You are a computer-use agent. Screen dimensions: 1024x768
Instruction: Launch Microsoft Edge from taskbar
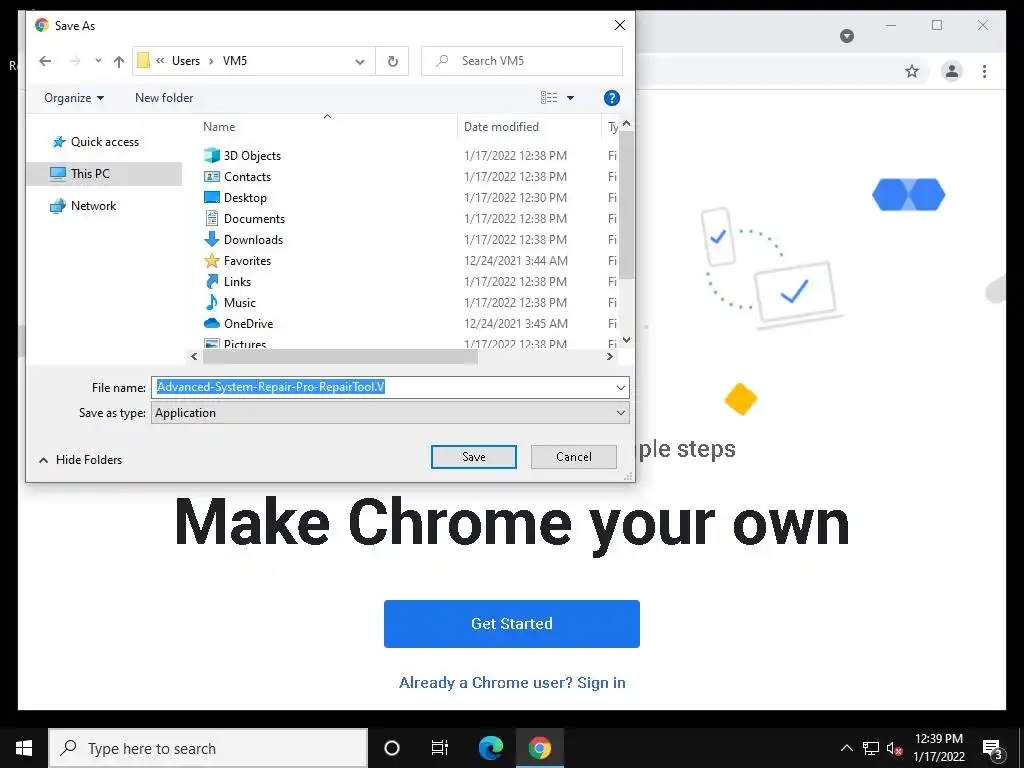pos(490,748)
